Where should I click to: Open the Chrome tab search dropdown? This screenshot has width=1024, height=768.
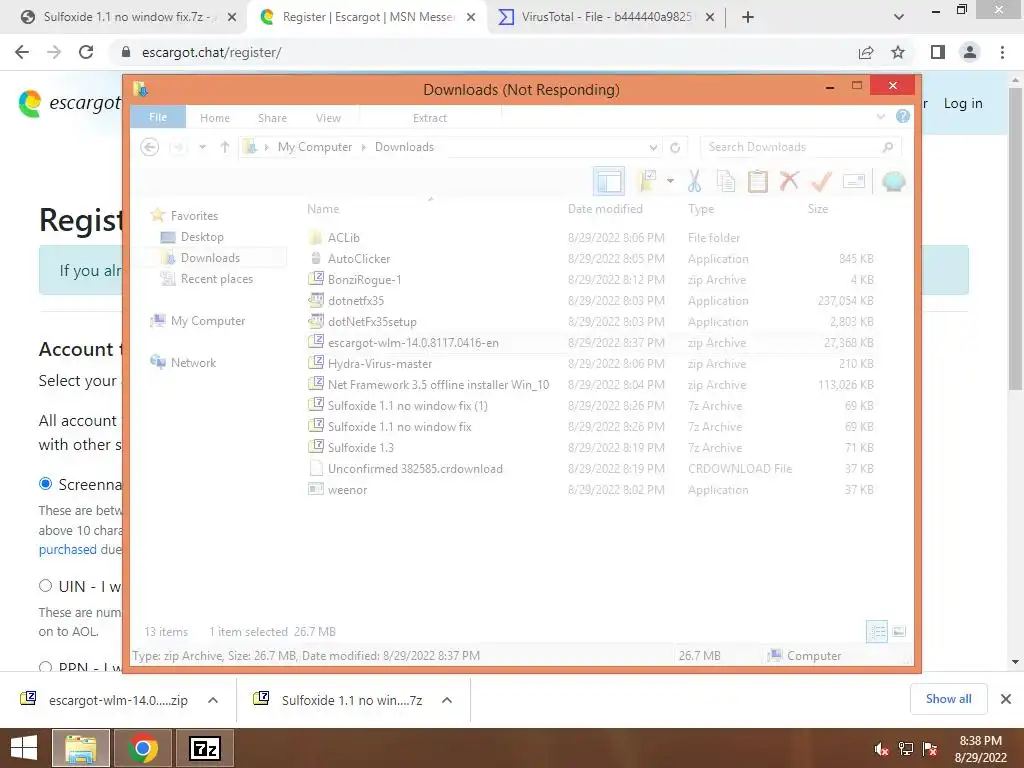pyautogui.click(x=899, y=17)
